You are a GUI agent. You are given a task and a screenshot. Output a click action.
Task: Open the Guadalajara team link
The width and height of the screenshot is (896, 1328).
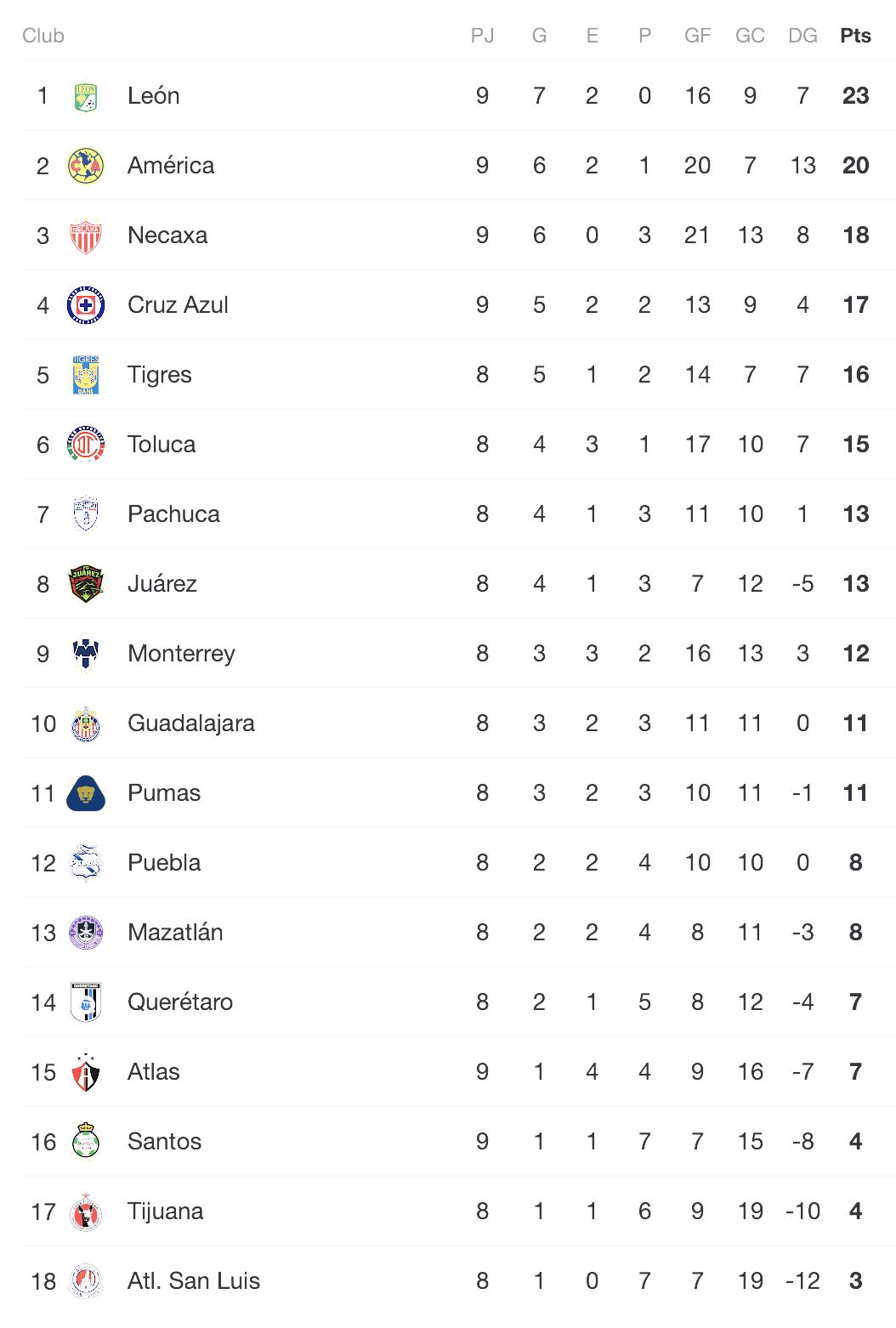pos(191,724)
